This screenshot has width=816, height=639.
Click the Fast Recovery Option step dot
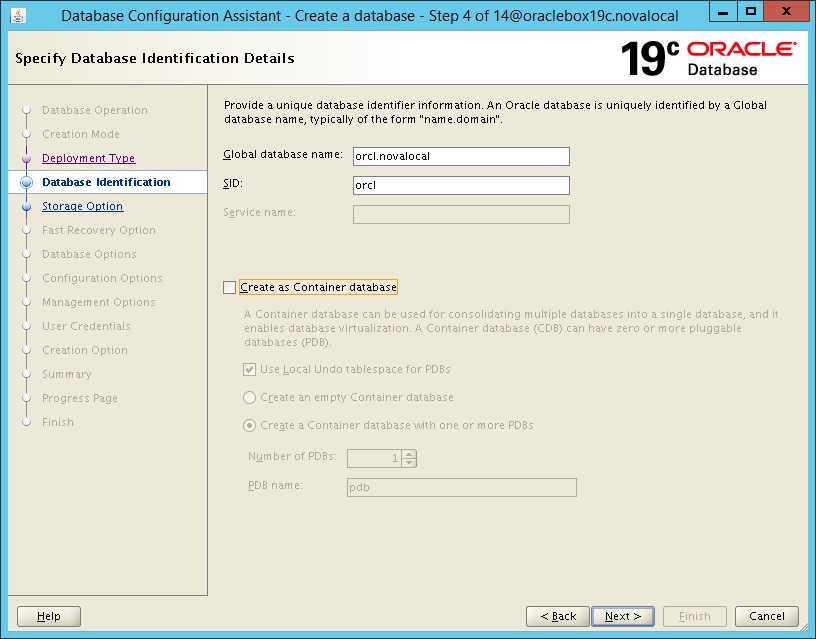(x=28, y=230)
